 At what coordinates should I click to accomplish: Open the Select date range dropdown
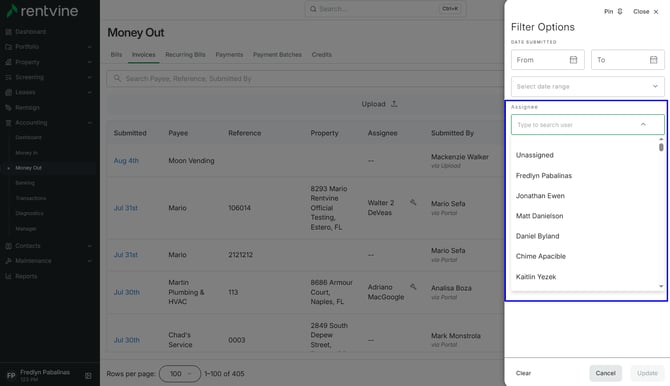pos(588,86)
